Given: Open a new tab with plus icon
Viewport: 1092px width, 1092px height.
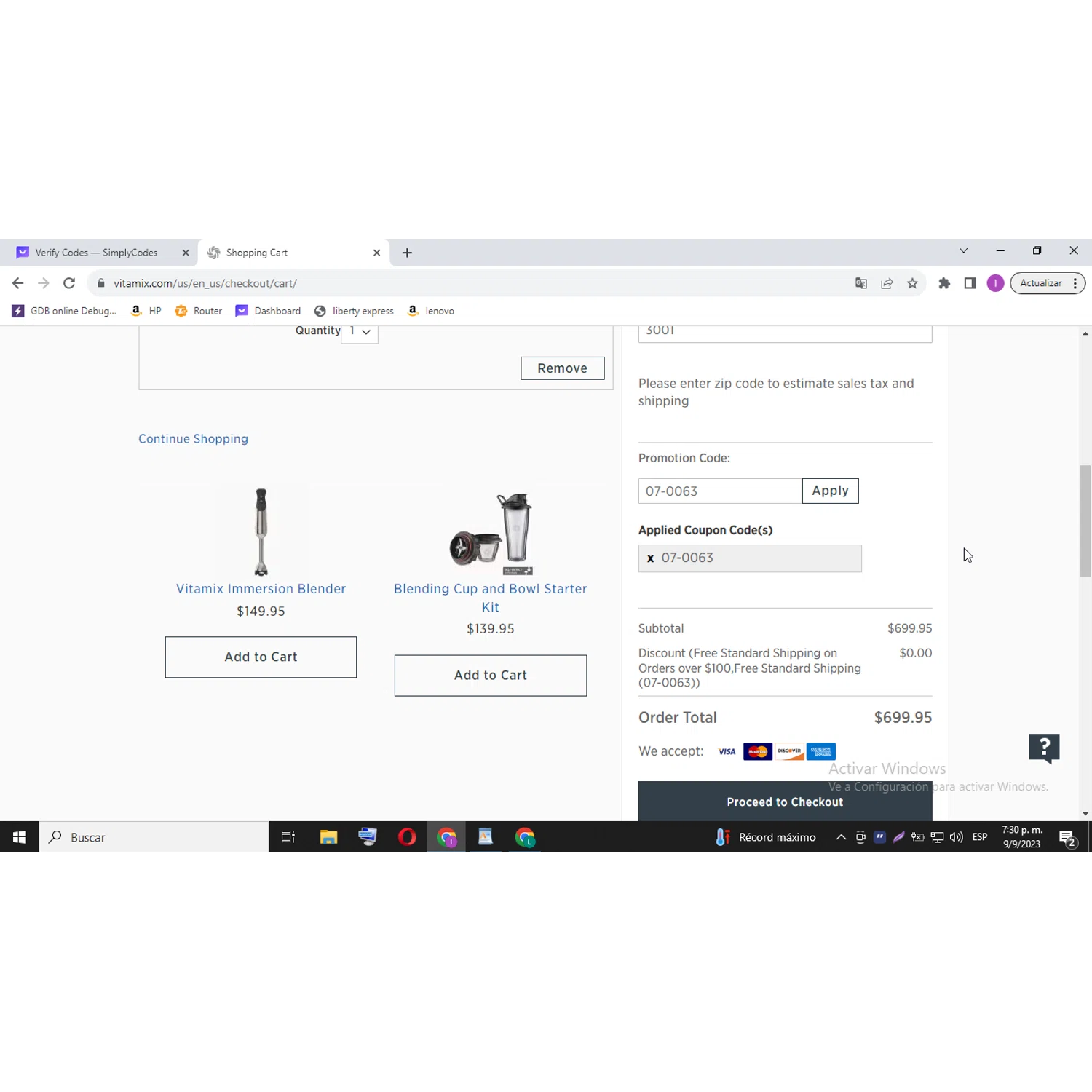Looking at the screenshot, I should pos(407,253).
